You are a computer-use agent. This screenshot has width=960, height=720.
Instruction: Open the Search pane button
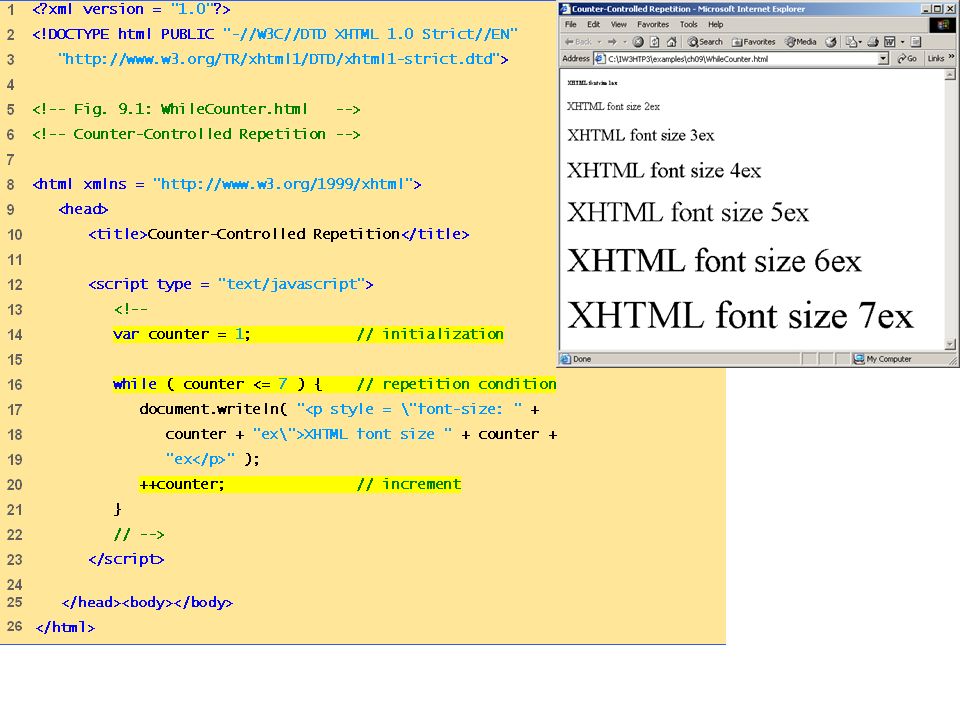(705, 42)
